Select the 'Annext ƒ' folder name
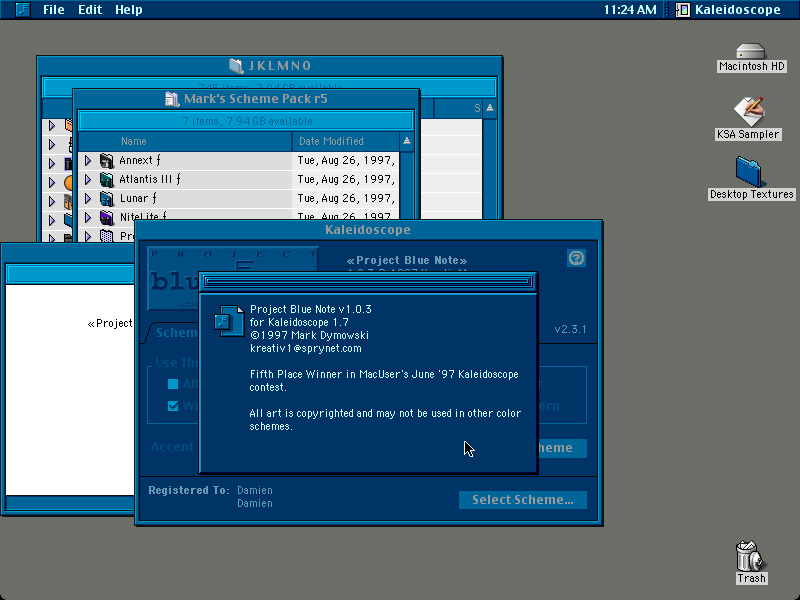Image resolution: width=800 pixels, height=600 pixels. pos(140,160)
